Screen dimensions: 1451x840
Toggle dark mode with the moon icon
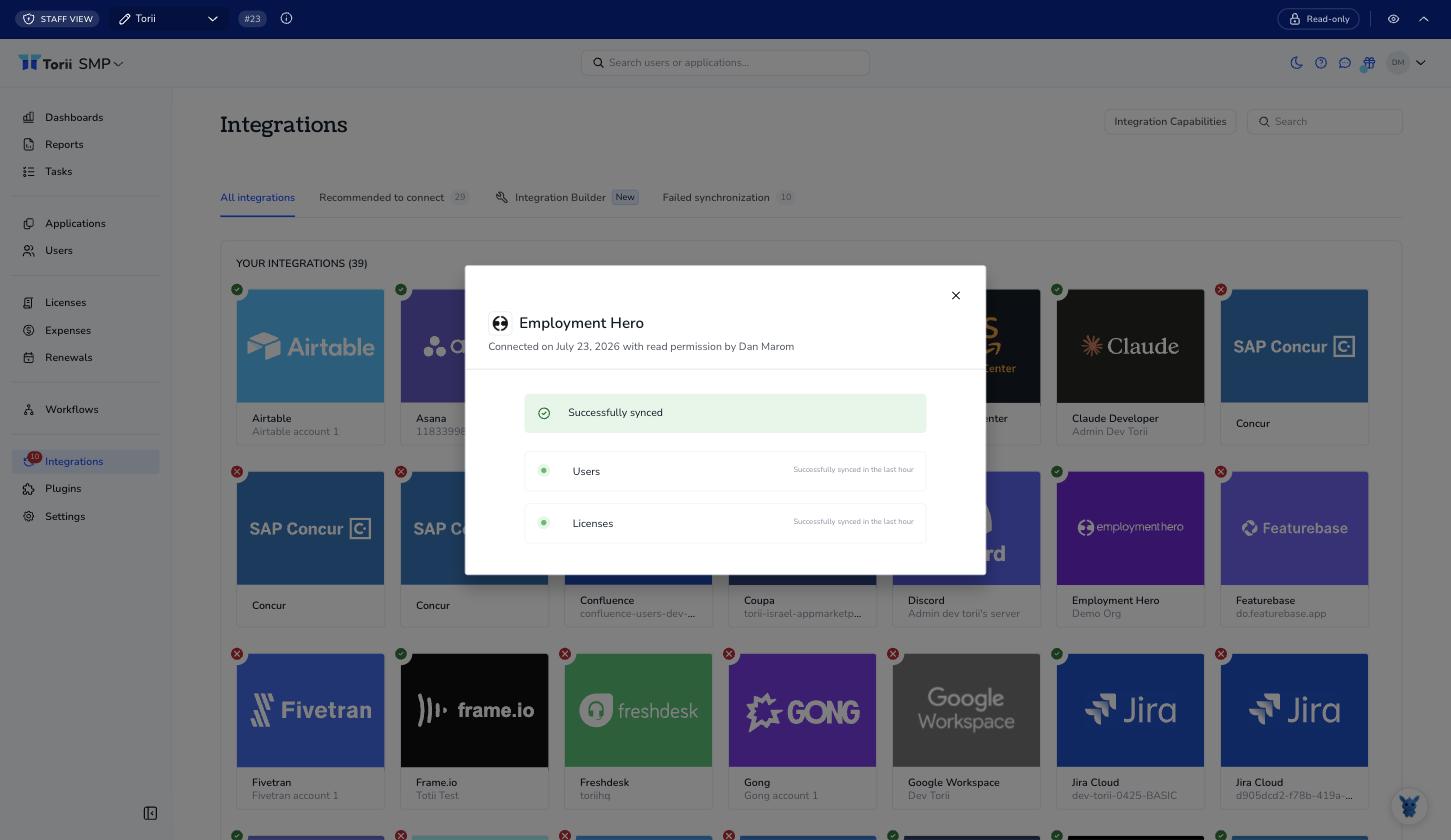(1297, 62)
